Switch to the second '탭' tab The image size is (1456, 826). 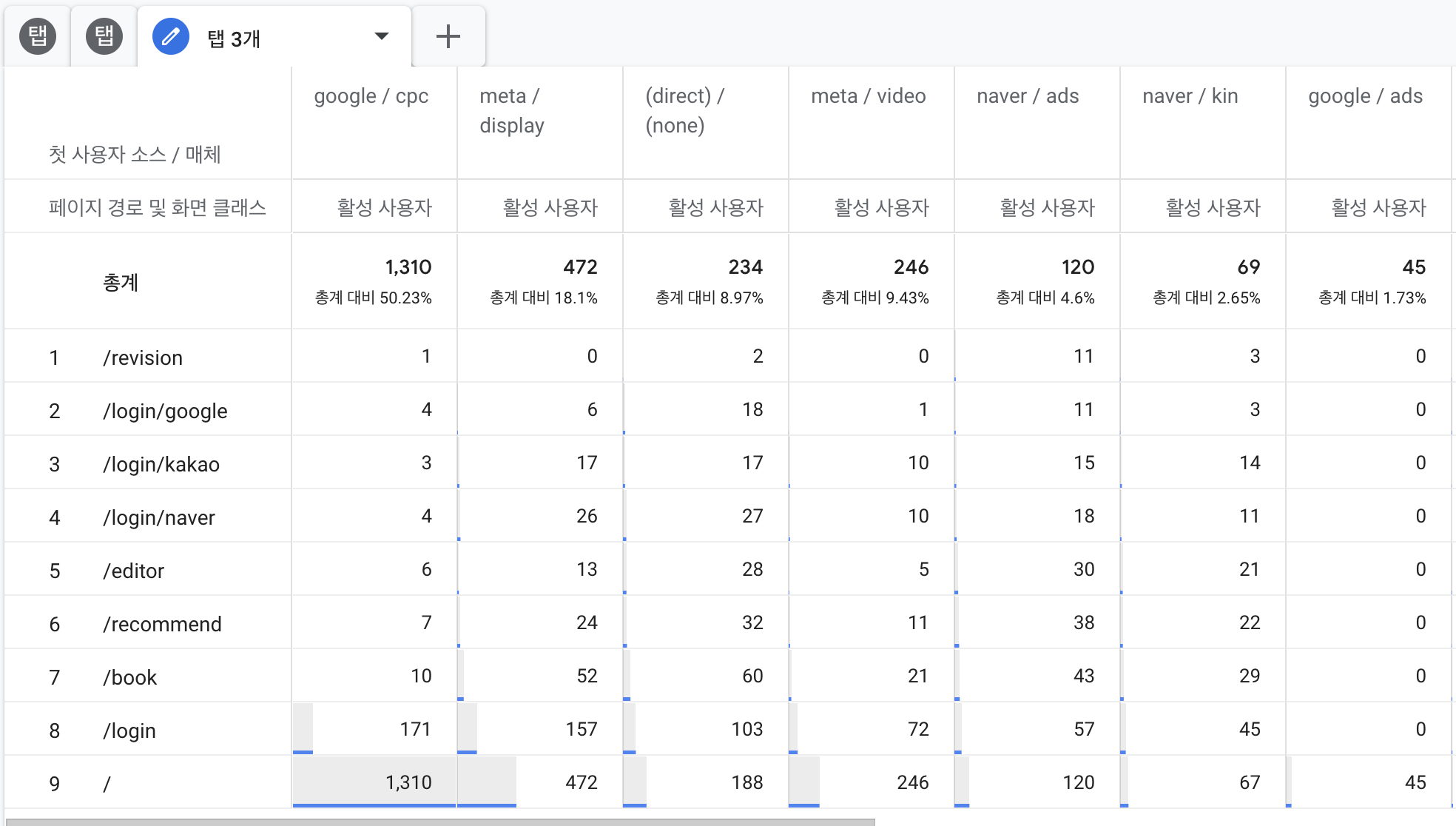[104, 36]
